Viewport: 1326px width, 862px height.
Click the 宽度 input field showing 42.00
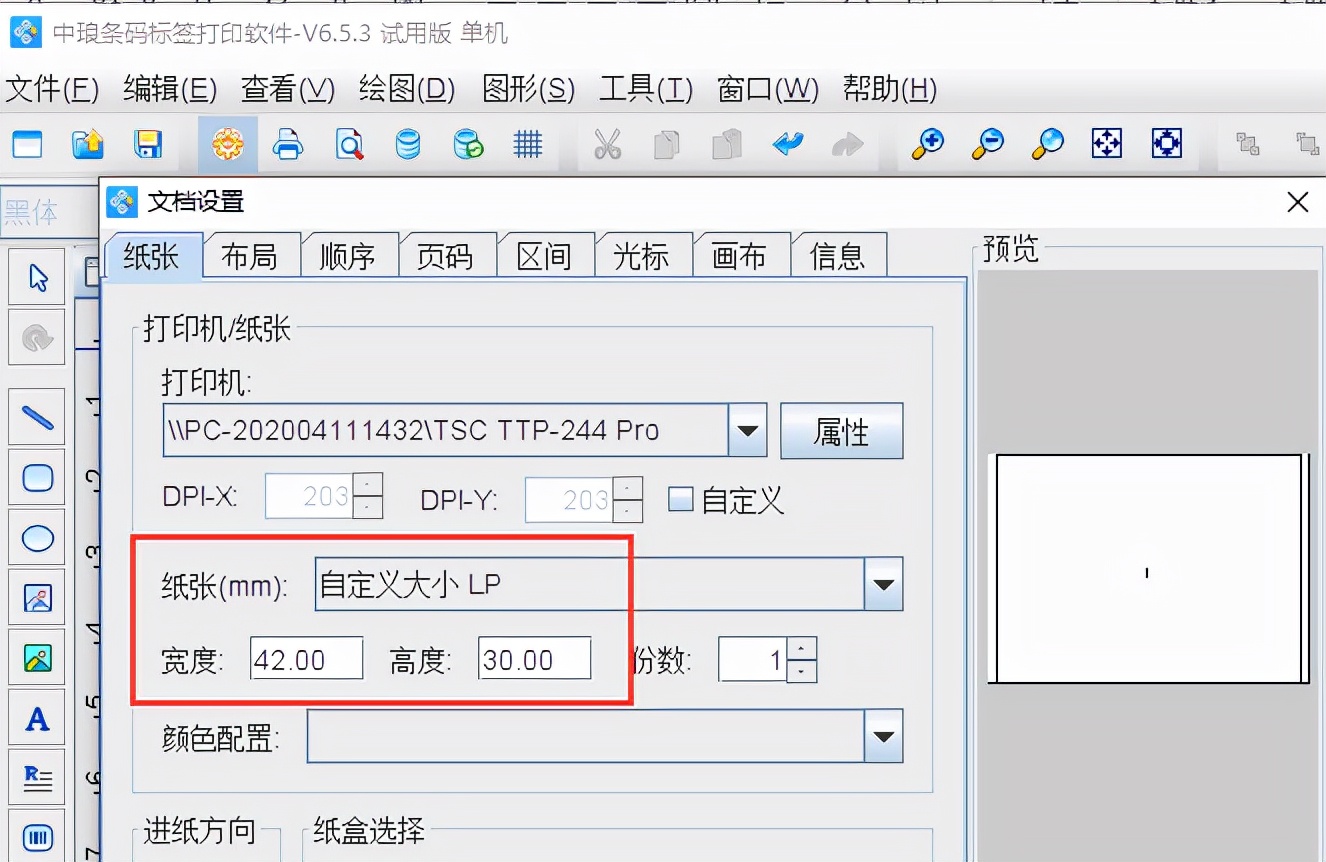306,658
